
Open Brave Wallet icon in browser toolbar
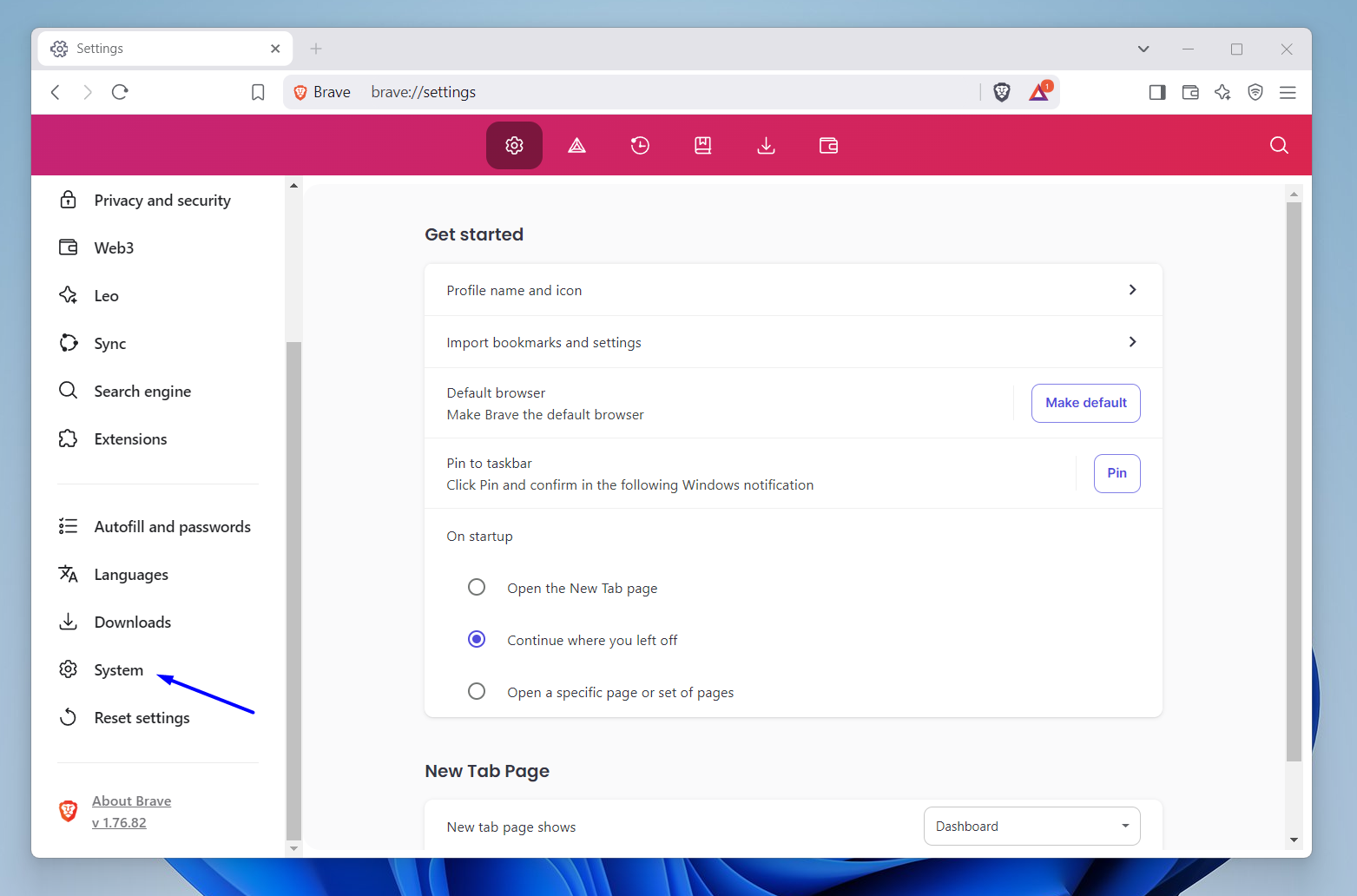click(x=1190, y=92)
